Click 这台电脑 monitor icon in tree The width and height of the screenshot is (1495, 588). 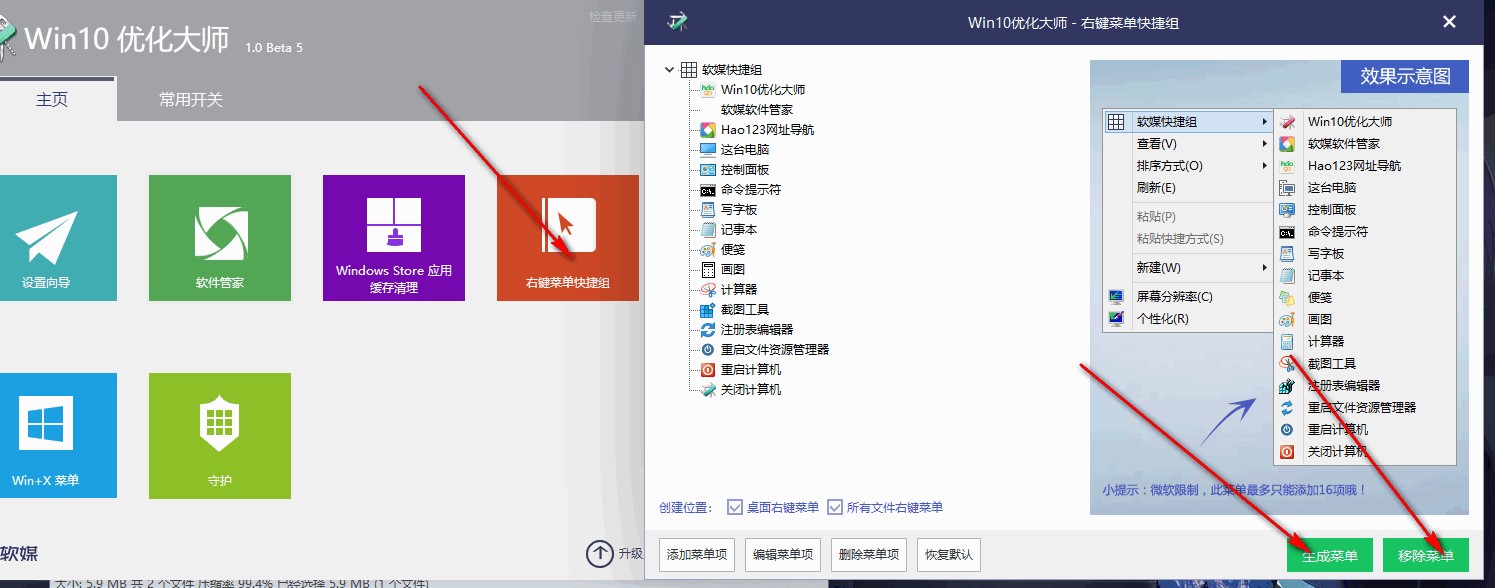click(x=708, y=150)
